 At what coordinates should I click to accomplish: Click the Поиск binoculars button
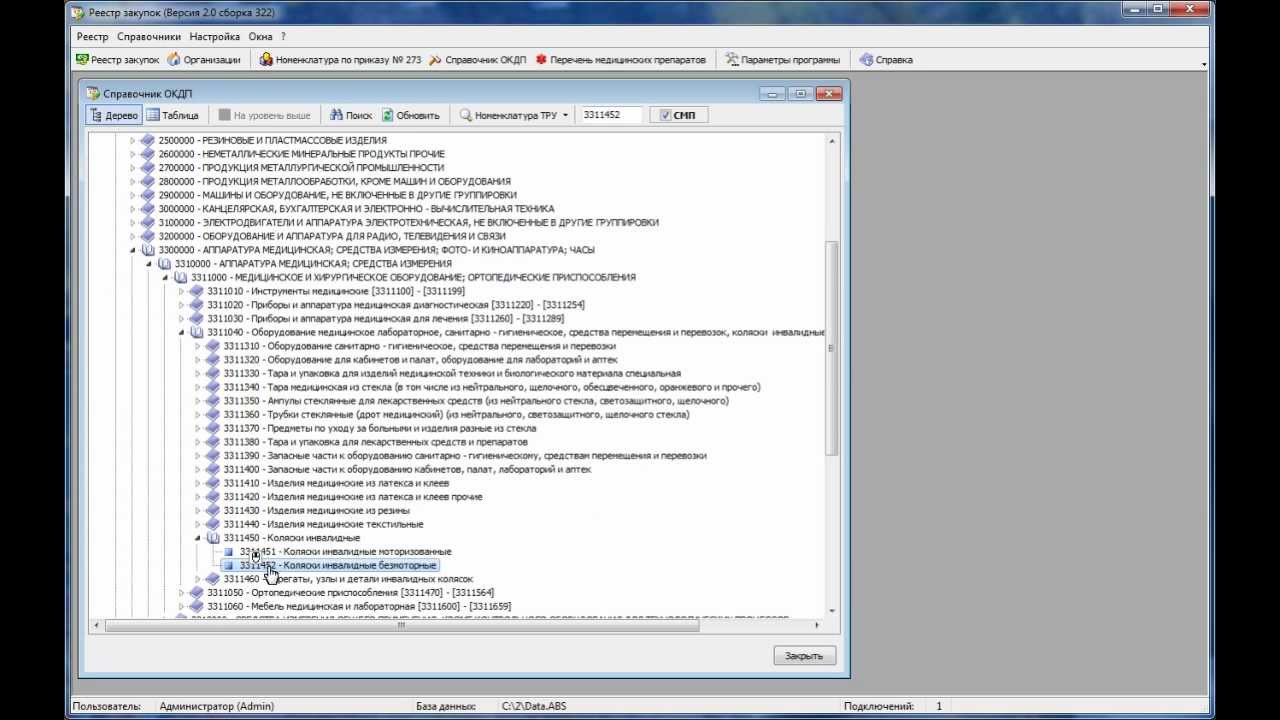tap(351, 115)
